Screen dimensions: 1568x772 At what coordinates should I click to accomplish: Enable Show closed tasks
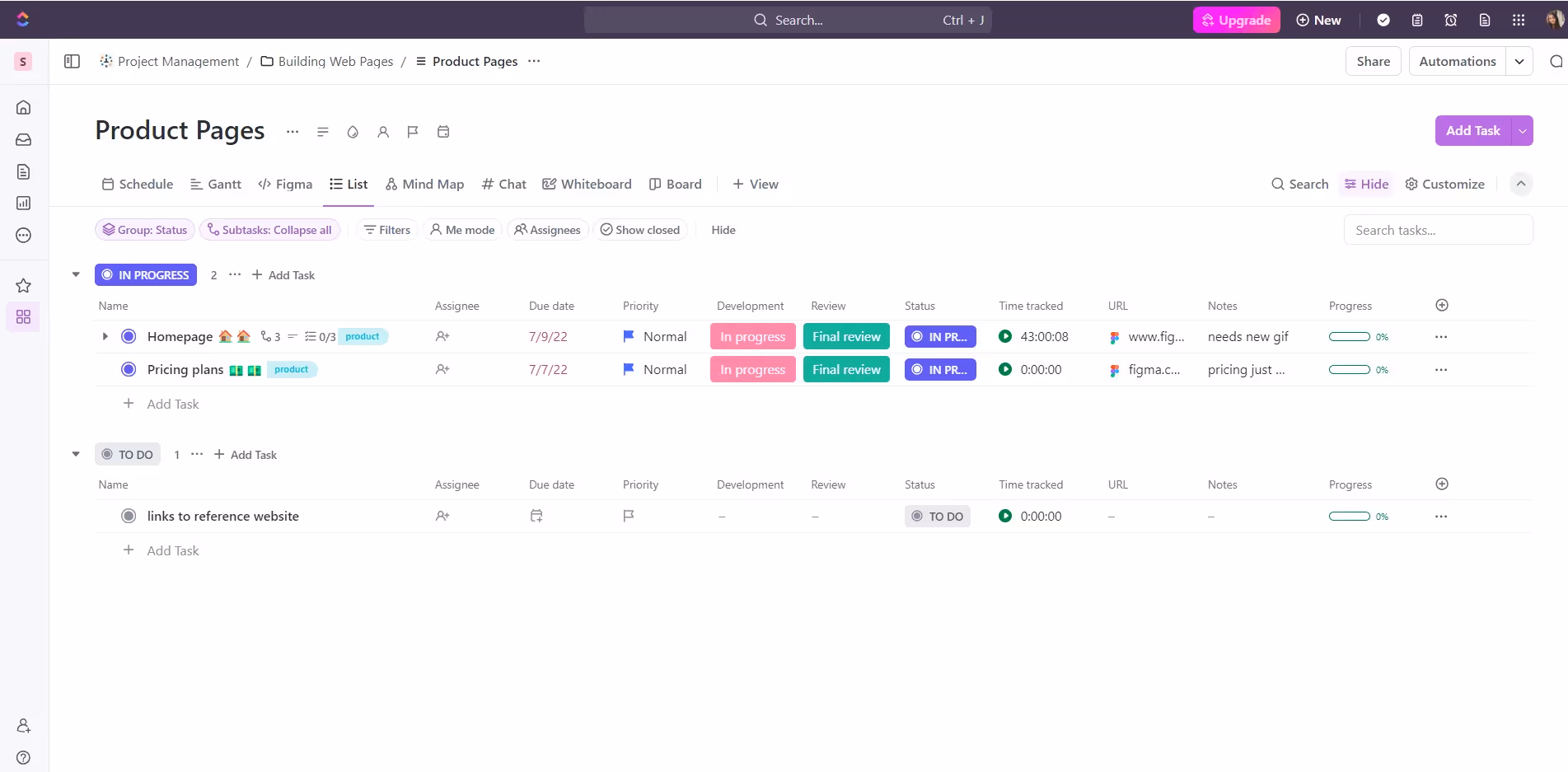coord(640,229)
